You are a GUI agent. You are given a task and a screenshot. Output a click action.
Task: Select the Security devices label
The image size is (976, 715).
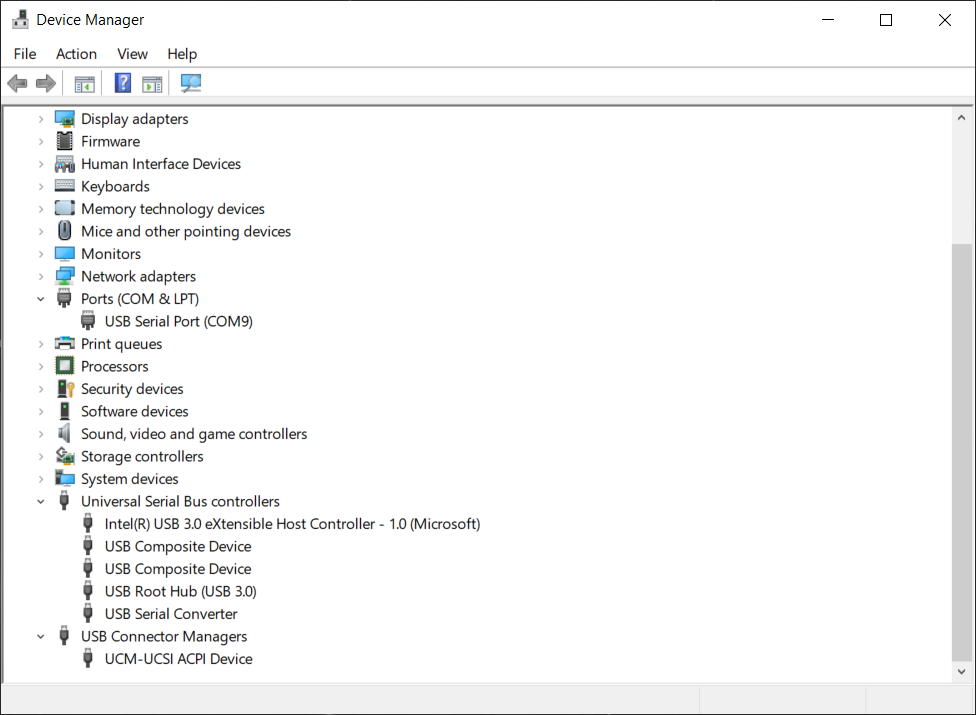[x=133, y=389]
